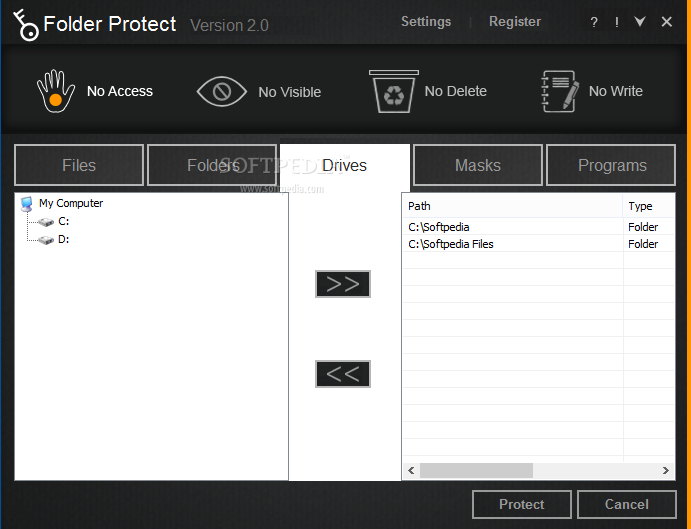
Task: Switch to the Files tab
Action: click(79, 165)
